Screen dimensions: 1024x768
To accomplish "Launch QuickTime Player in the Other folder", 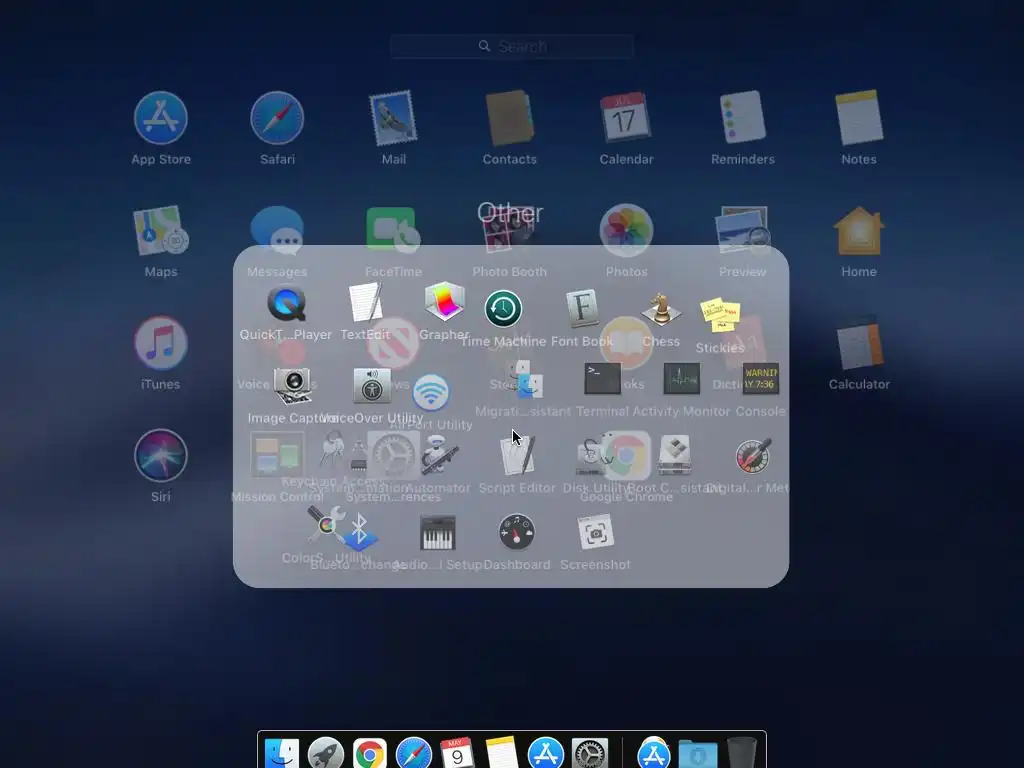I will point(286,304).
